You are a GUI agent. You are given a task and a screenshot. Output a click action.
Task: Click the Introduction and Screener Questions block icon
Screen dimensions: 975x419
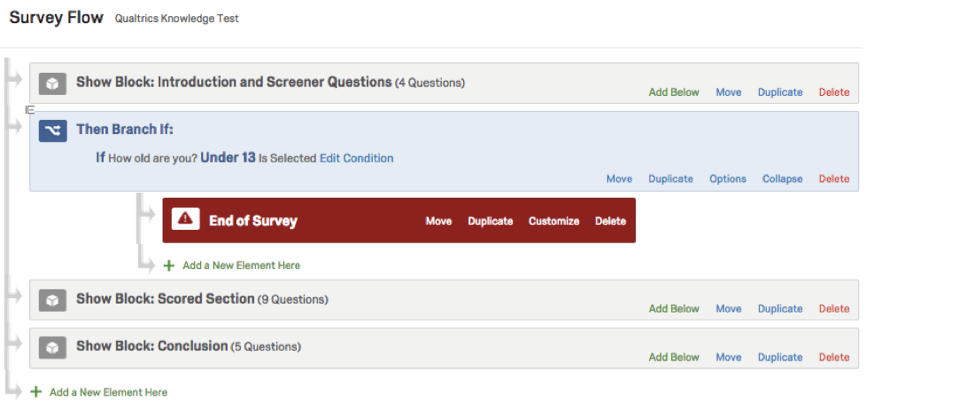53,82
